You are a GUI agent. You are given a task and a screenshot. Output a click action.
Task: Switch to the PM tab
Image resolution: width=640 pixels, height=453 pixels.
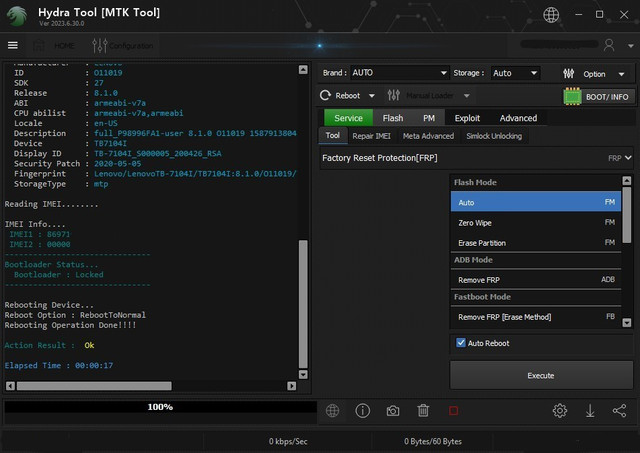(429, 118)
